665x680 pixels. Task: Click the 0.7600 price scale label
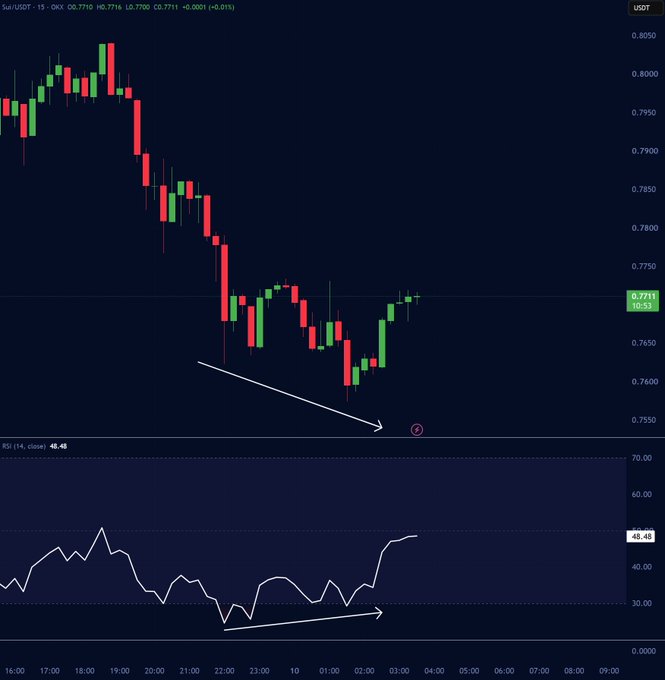[x=645, y=382]
